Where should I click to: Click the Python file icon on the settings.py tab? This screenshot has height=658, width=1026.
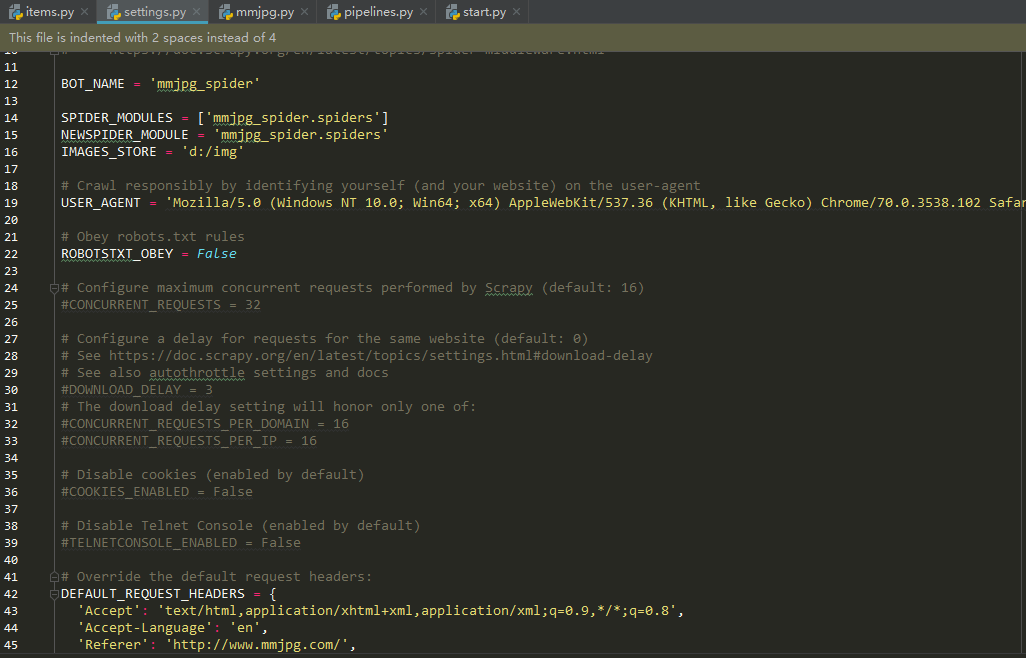pyautogui.click(x=113, y=12)
